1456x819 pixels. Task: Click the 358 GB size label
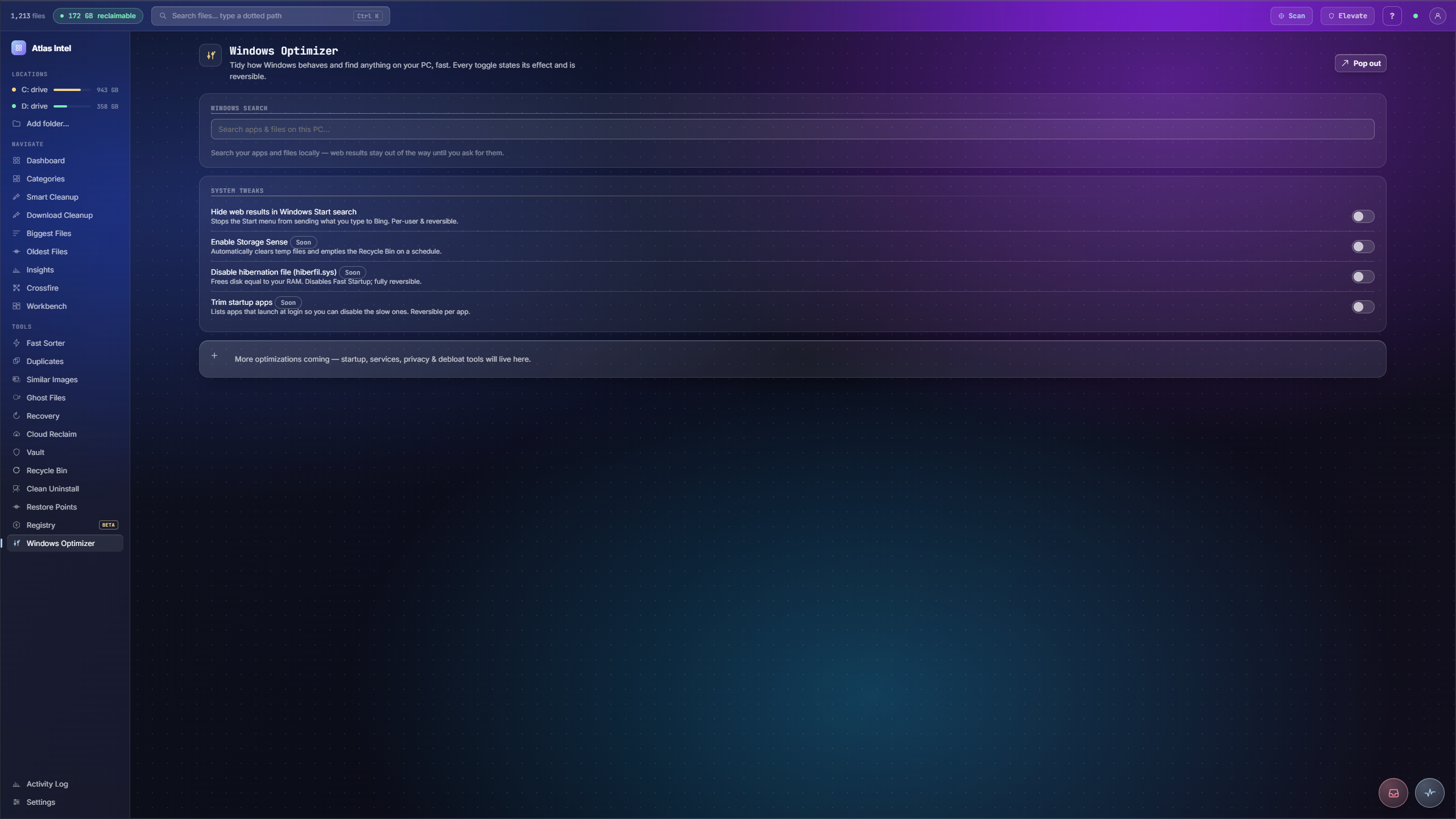107,107
